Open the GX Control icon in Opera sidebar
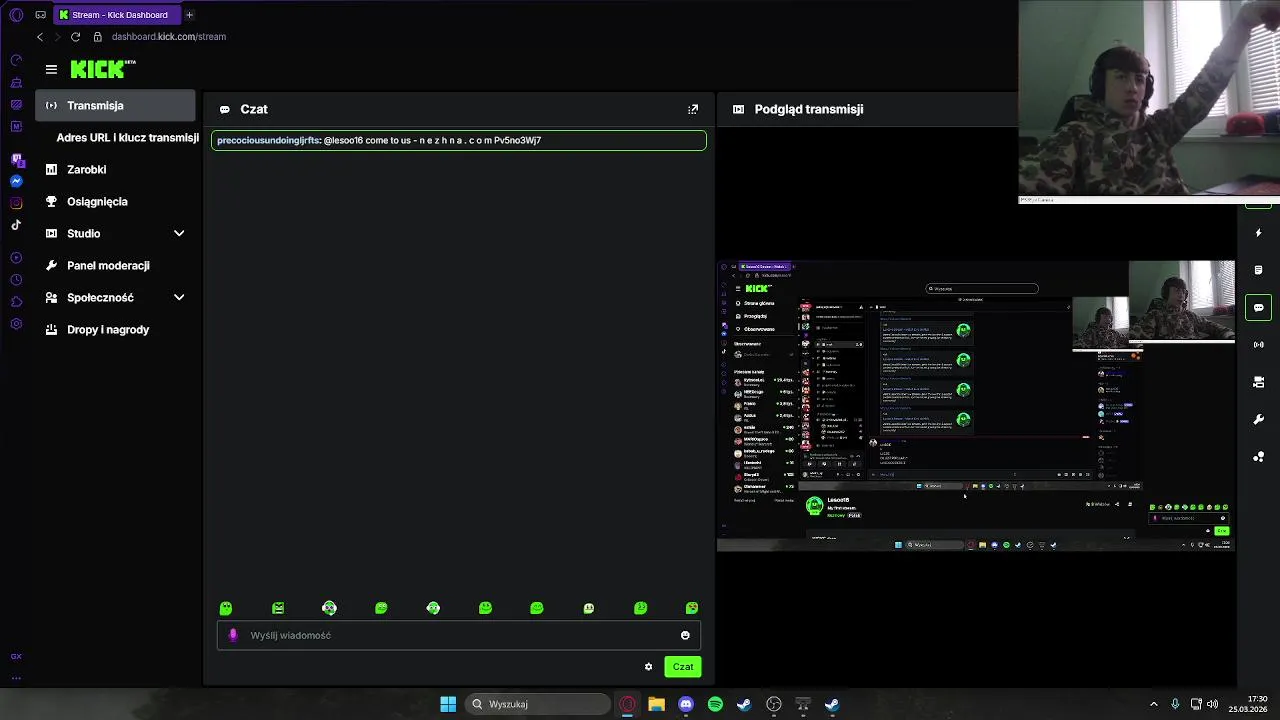 pos(16,657)
